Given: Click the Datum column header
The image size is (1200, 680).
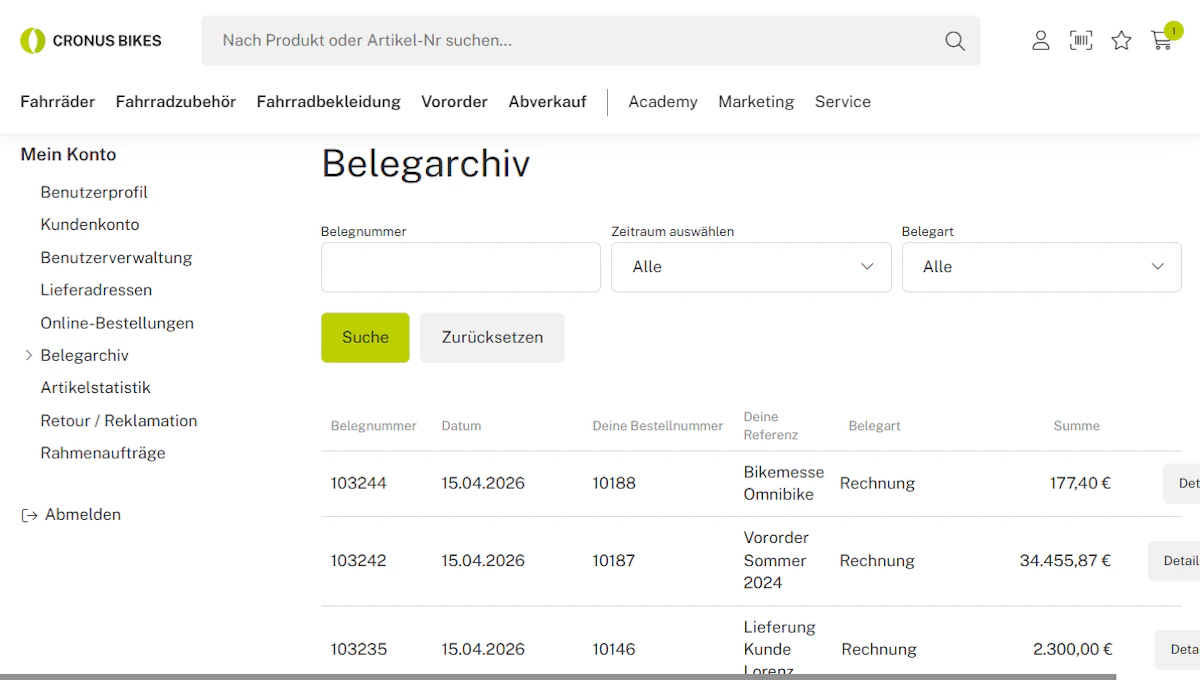Looking at the screenshot, I should coord(462,426).
